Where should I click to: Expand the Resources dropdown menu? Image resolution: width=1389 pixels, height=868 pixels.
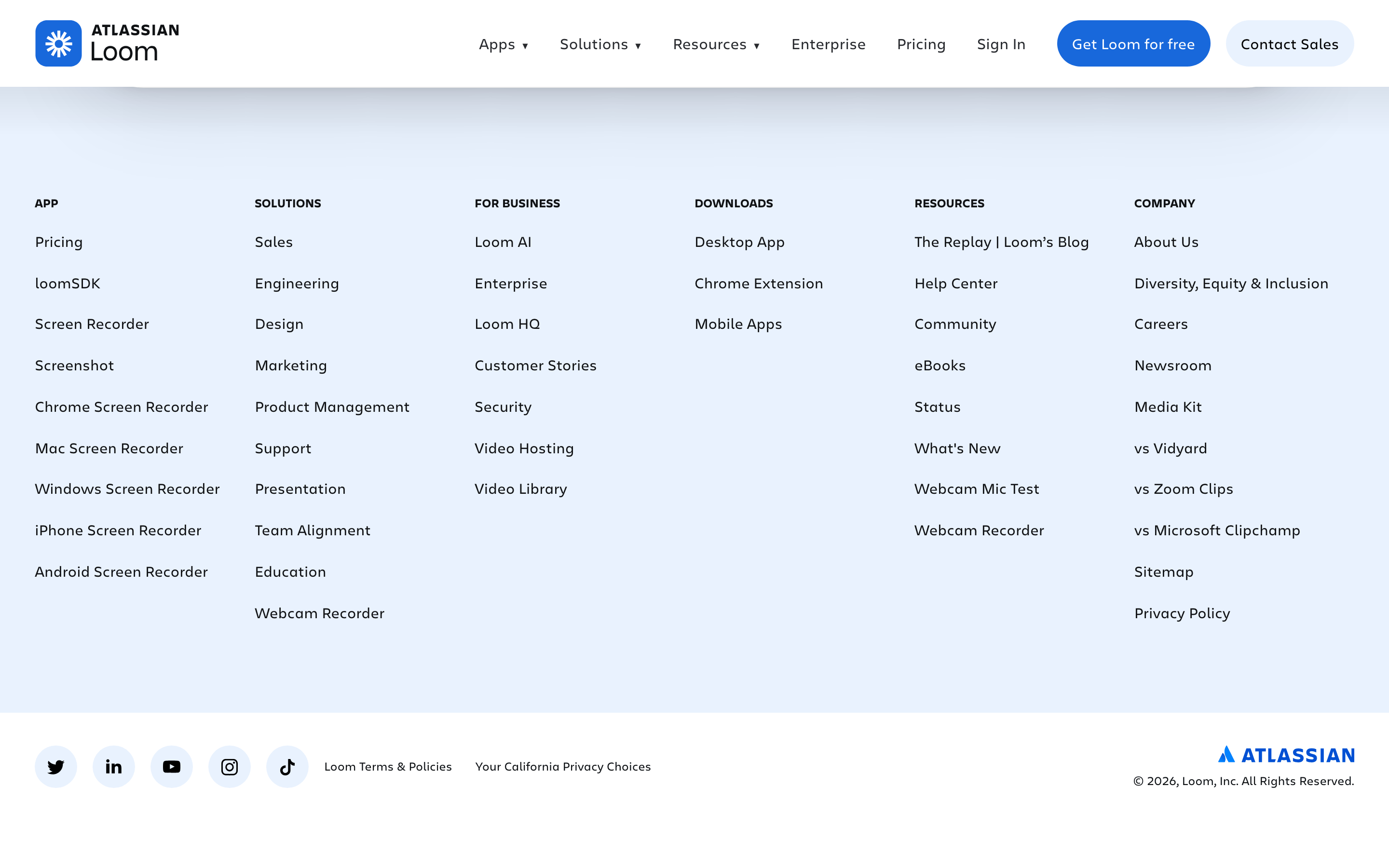click(x=716, y=44)
